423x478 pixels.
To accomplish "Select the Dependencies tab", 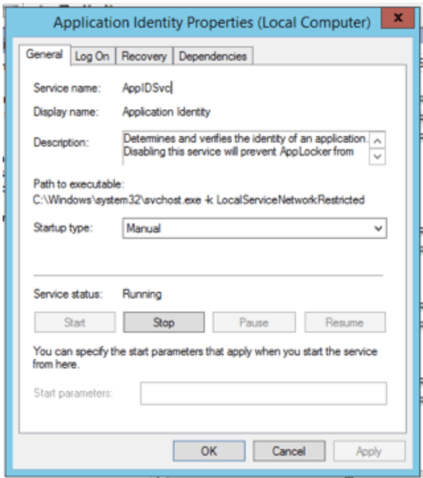I will click(x=213, y=56).
